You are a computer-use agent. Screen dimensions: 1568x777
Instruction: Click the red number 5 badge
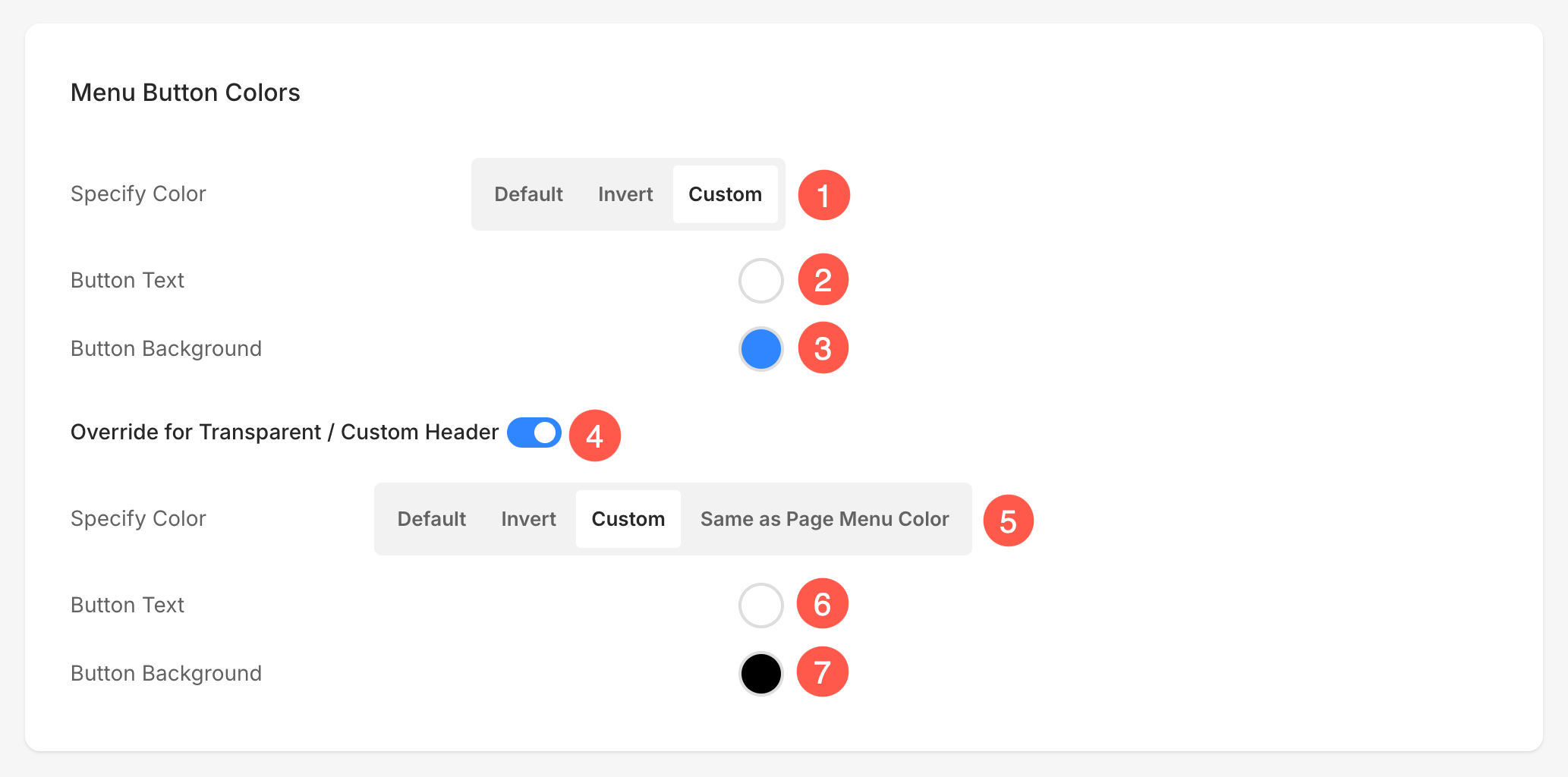(x=1008, y=521)
